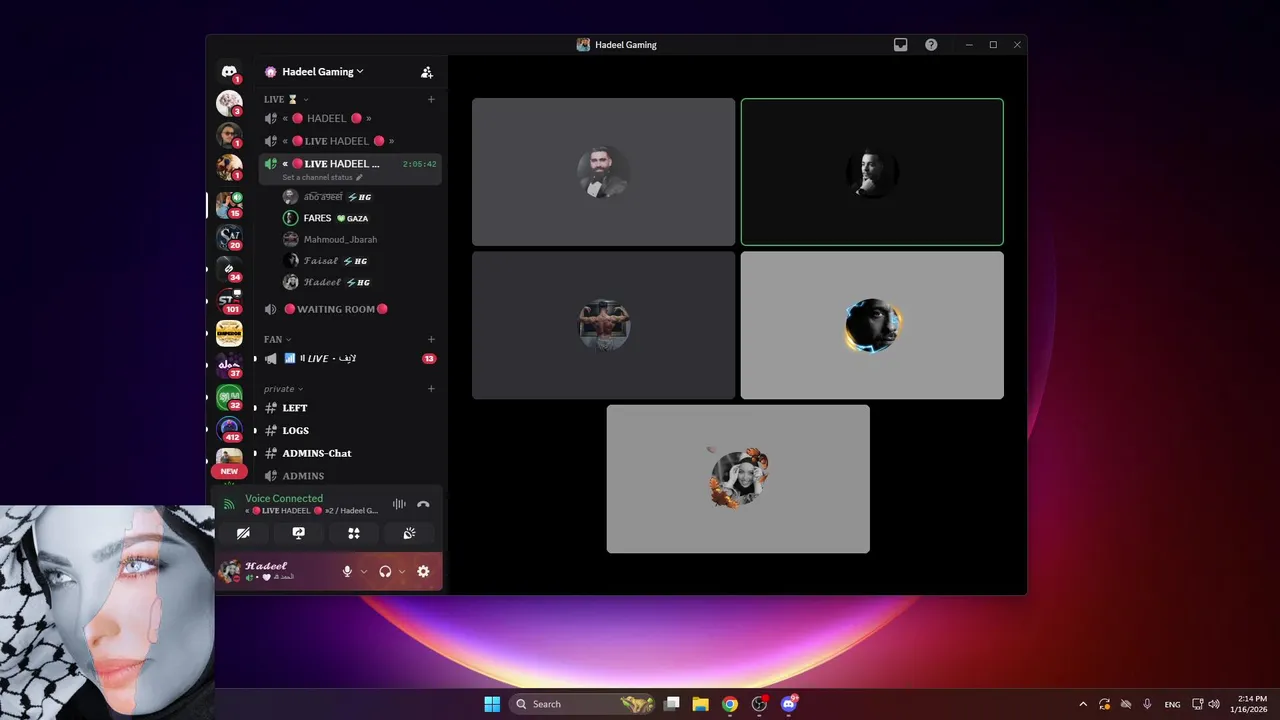The width and height of the screenshot is (1280, 720).
Task: Open the LIVE announcement channel with 13 badge
Action: [x=350, y=358]
